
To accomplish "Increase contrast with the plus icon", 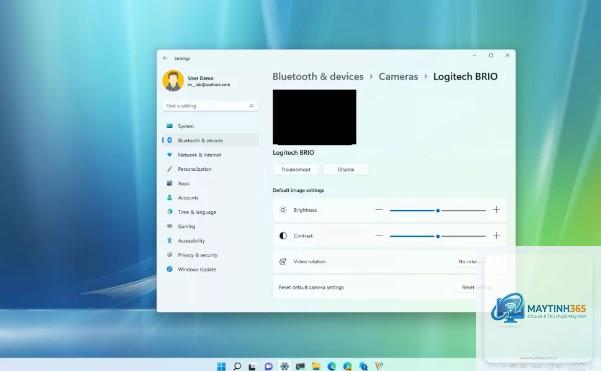I will (x=496, y=236).
